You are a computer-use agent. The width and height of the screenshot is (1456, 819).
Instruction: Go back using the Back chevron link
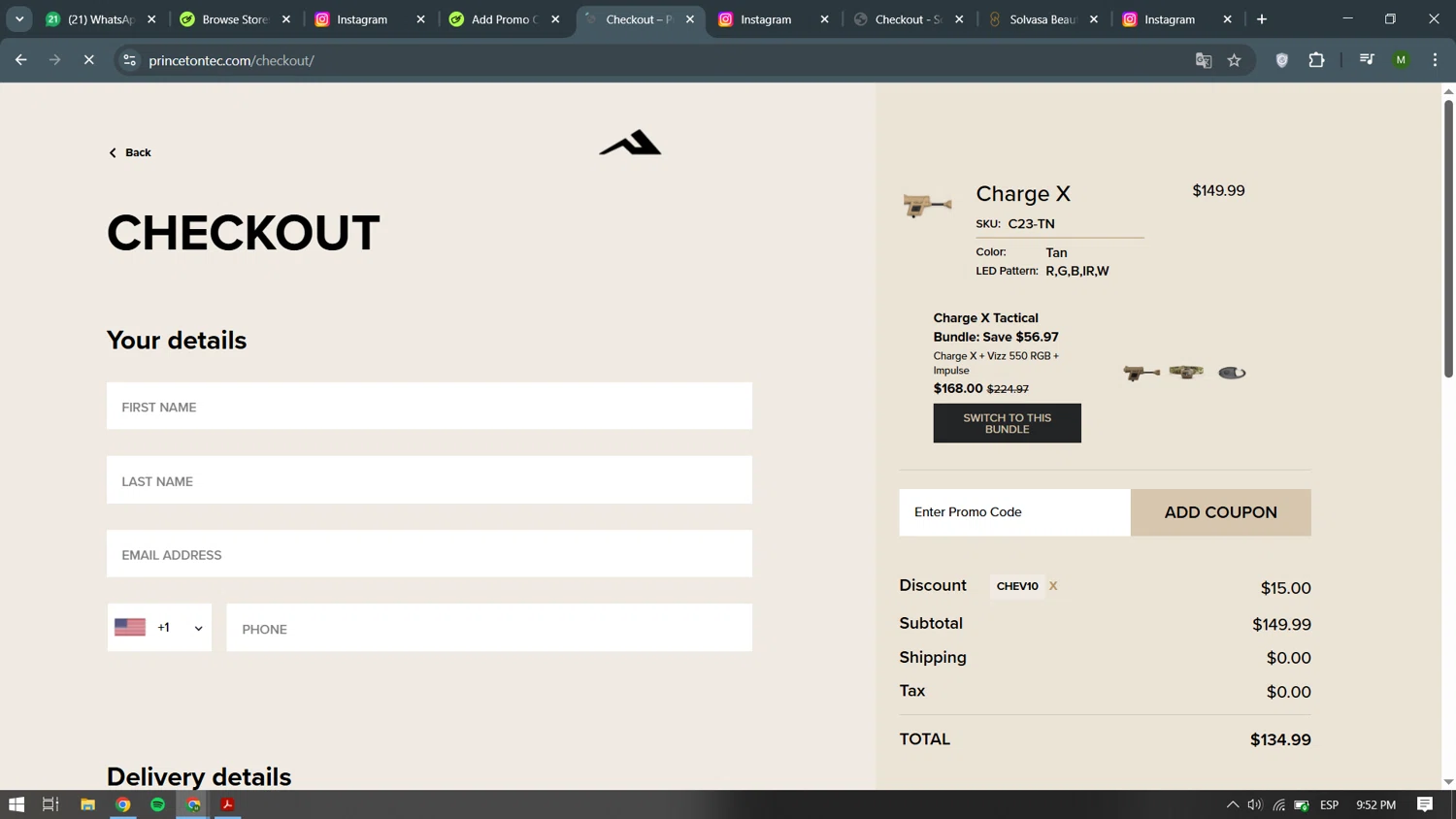coord(129,152)
